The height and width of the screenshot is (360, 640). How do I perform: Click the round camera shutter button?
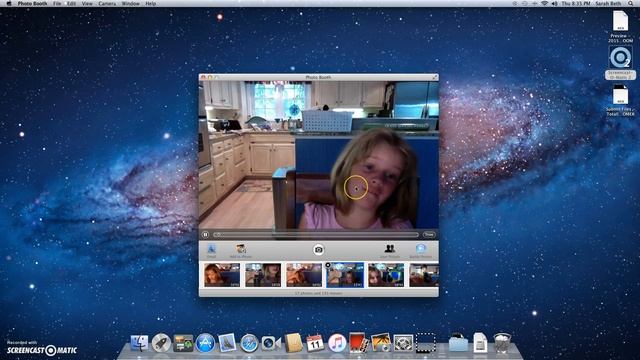(x=318, y=250)
